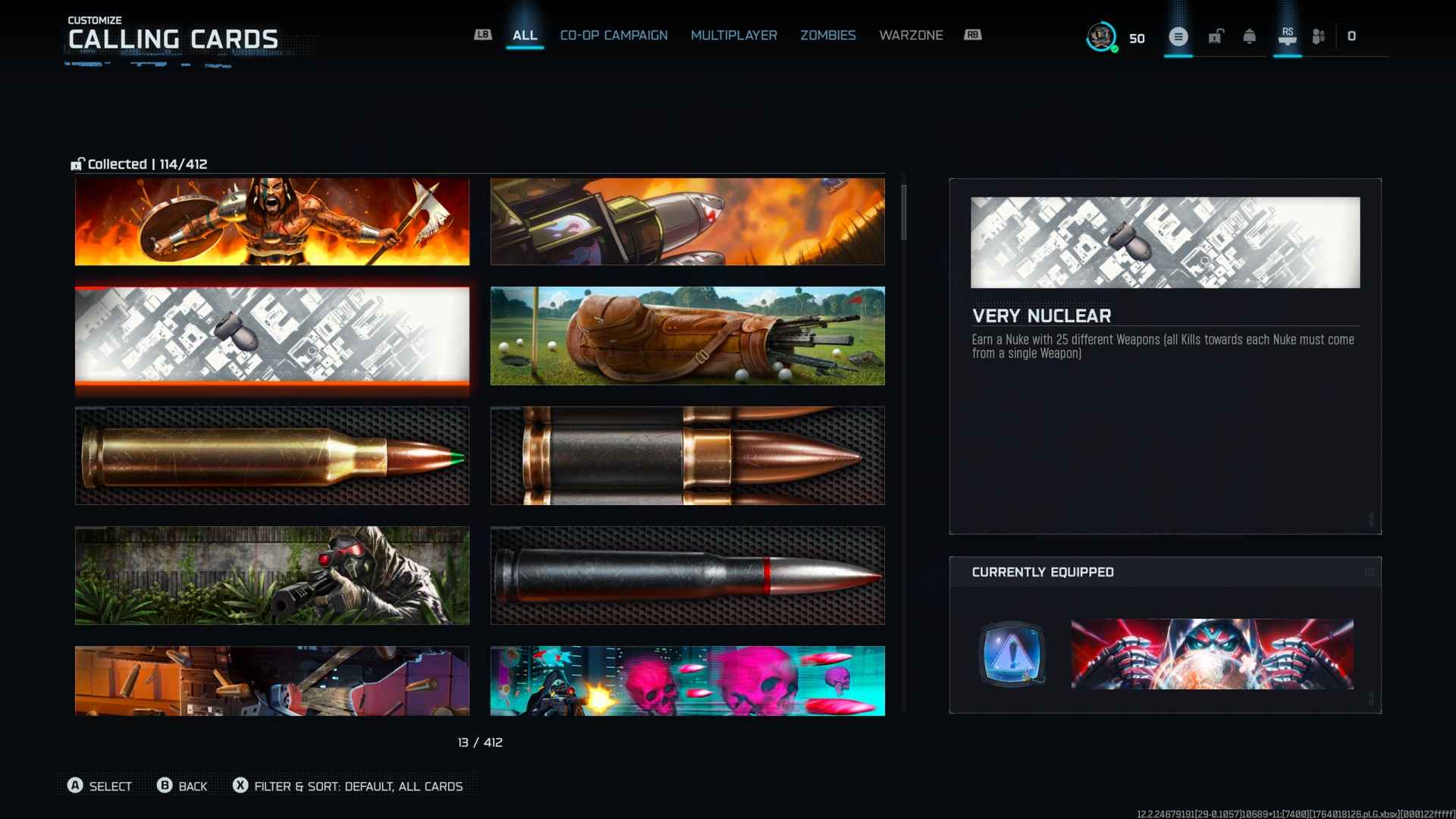Select the Warzone tab
This screenshot has width=1456, height=819.
tap(910, 36)
